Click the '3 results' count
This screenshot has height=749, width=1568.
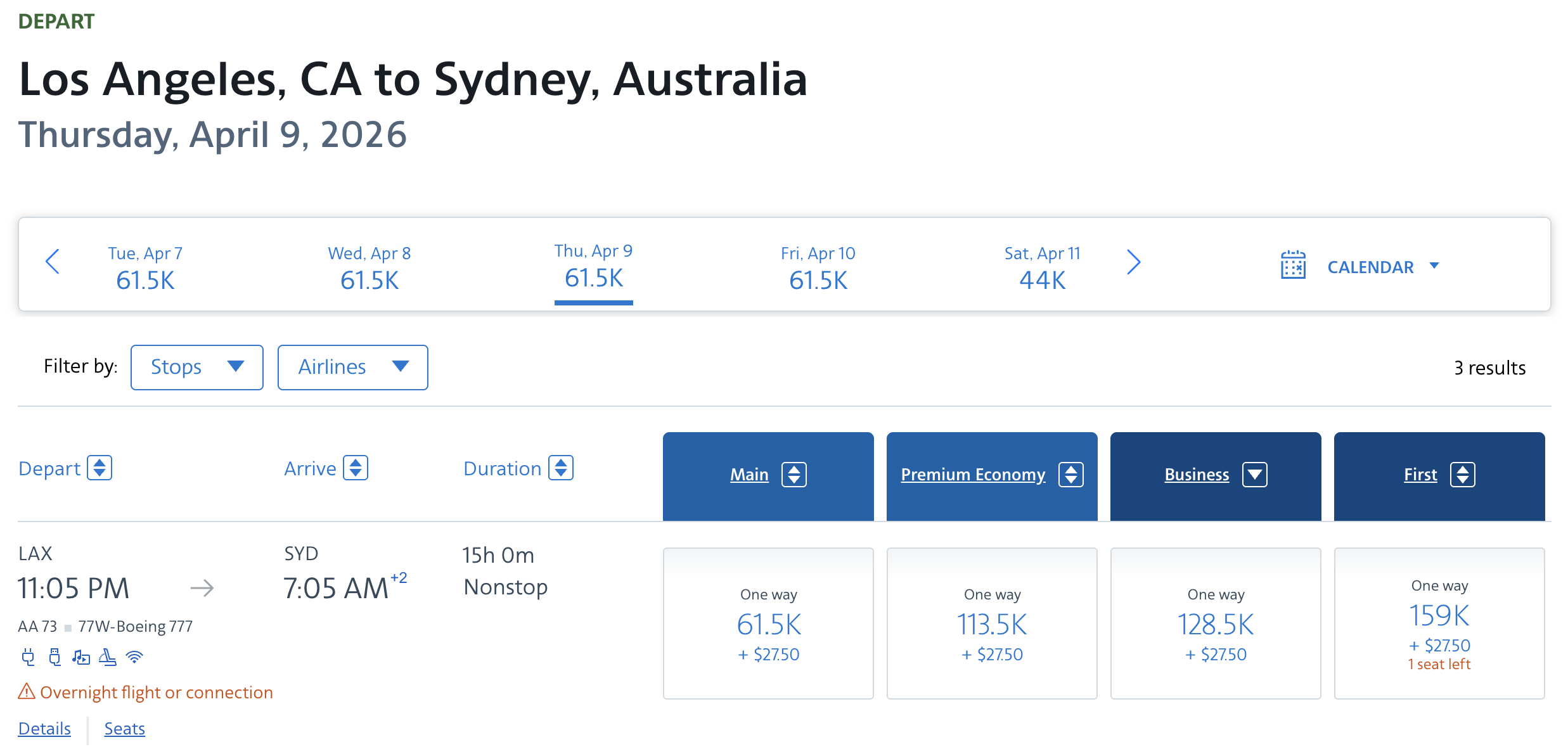click(1490, 368)
